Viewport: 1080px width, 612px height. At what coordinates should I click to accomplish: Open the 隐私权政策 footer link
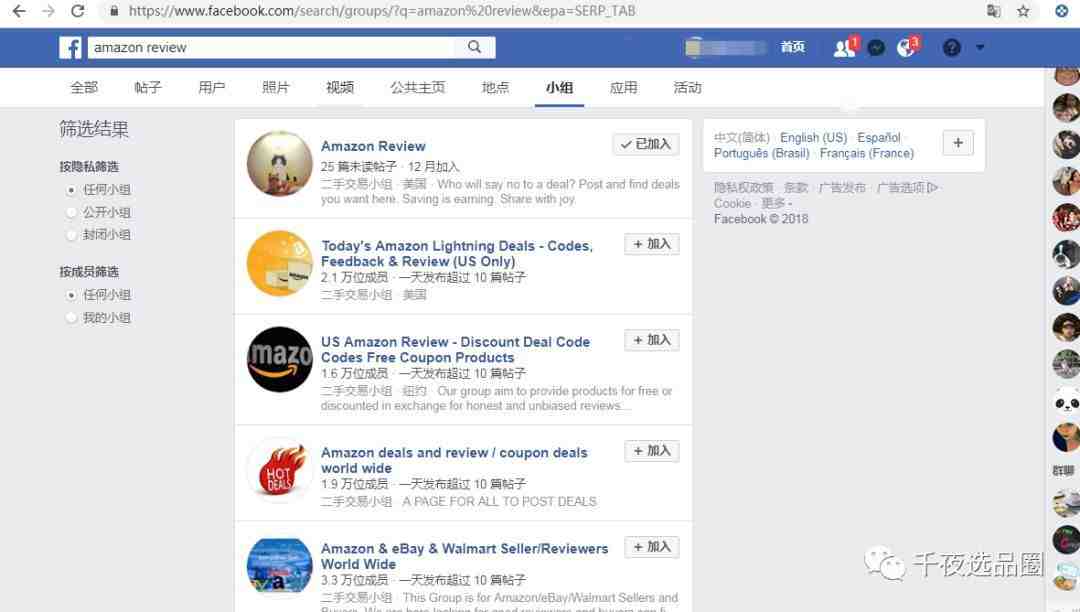[743, 187]
